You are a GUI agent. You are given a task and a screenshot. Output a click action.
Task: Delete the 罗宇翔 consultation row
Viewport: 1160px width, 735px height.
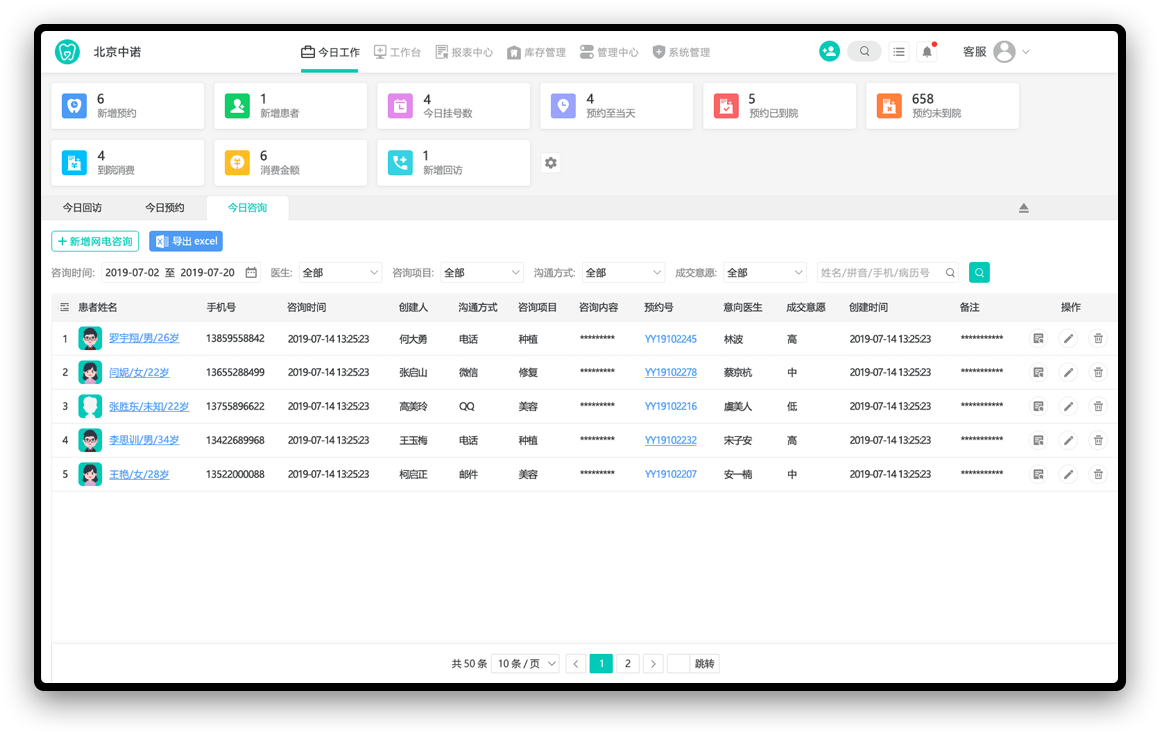tap(1098, 339)
